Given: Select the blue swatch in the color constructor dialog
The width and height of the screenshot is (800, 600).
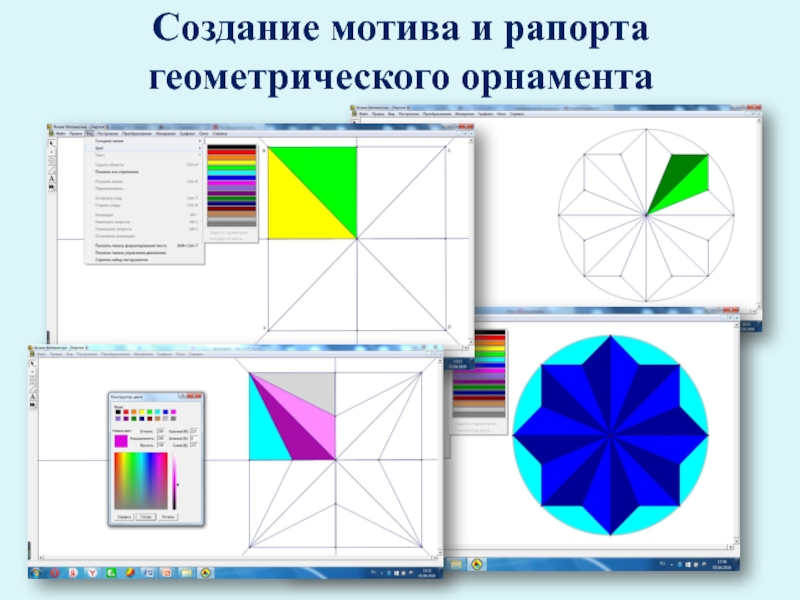Looking at the screenshot, I should pos(165,412).
